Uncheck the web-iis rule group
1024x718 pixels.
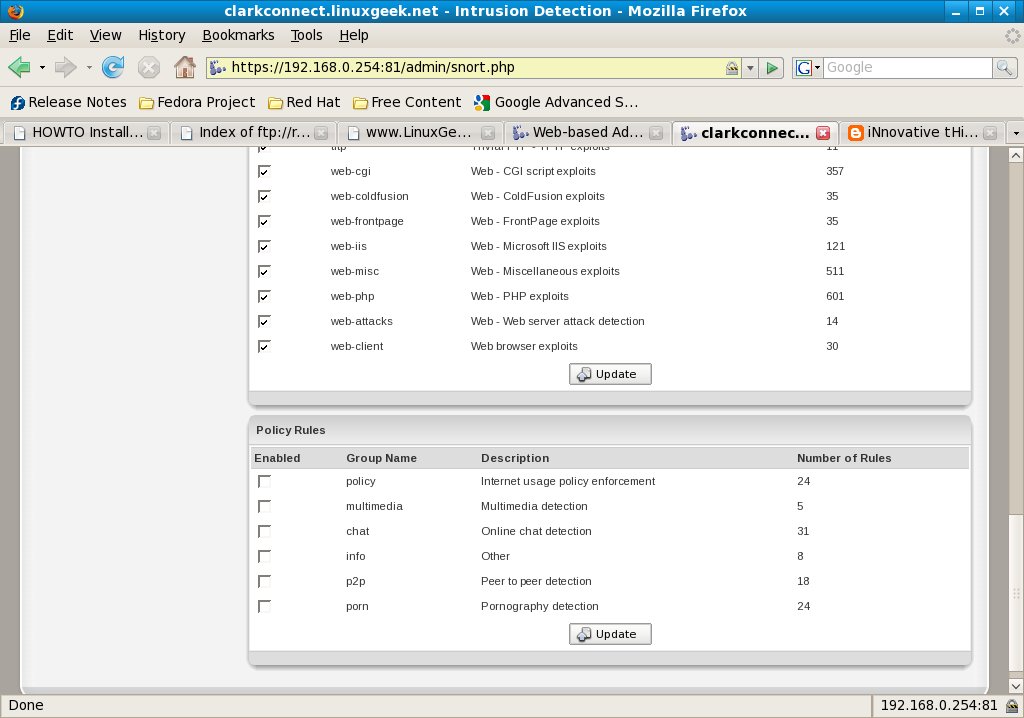coord(264,246)
